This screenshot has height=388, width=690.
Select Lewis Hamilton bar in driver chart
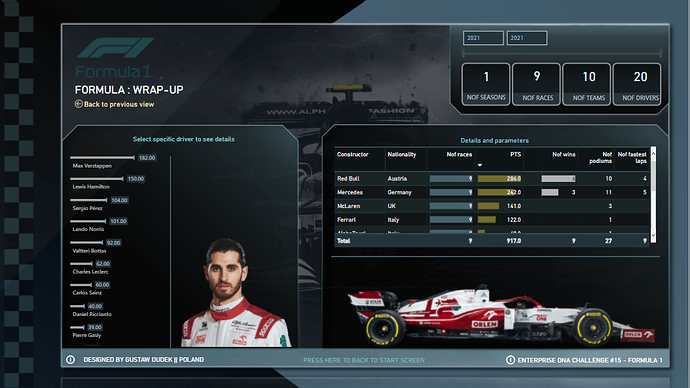tap(97, 179)
